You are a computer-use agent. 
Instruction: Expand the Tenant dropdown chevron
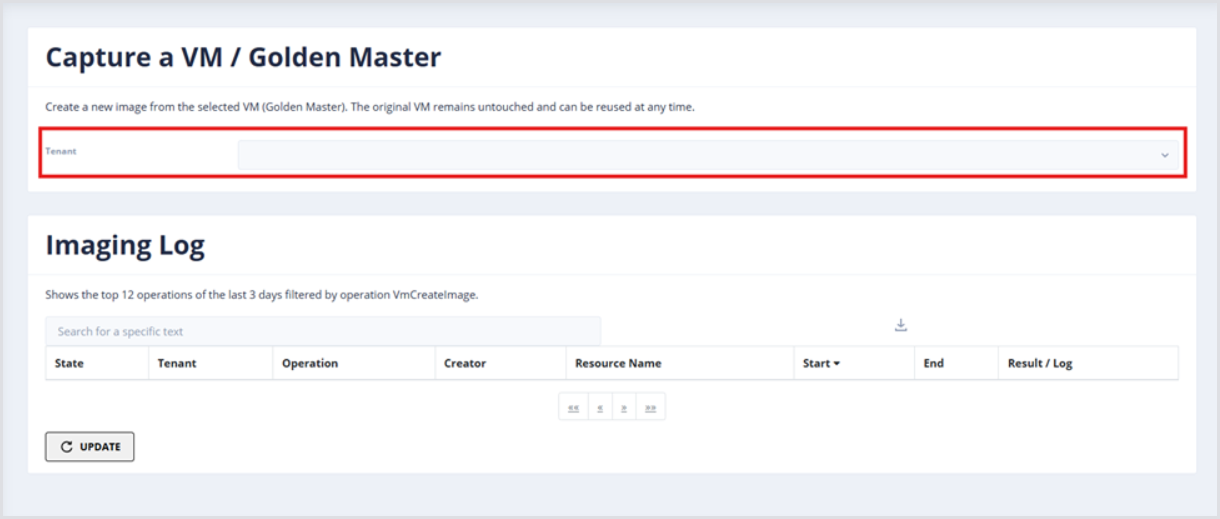[1164, 156]
